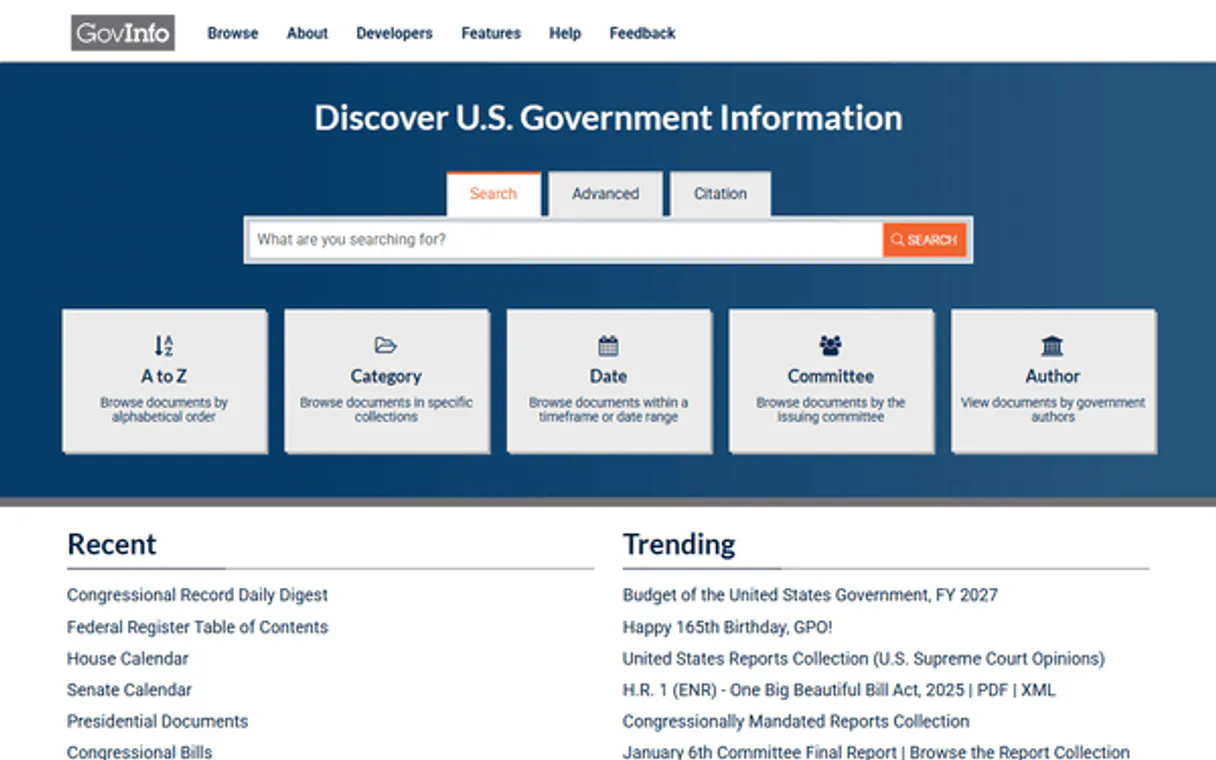Click the Committee people icon

pos(830,346)
